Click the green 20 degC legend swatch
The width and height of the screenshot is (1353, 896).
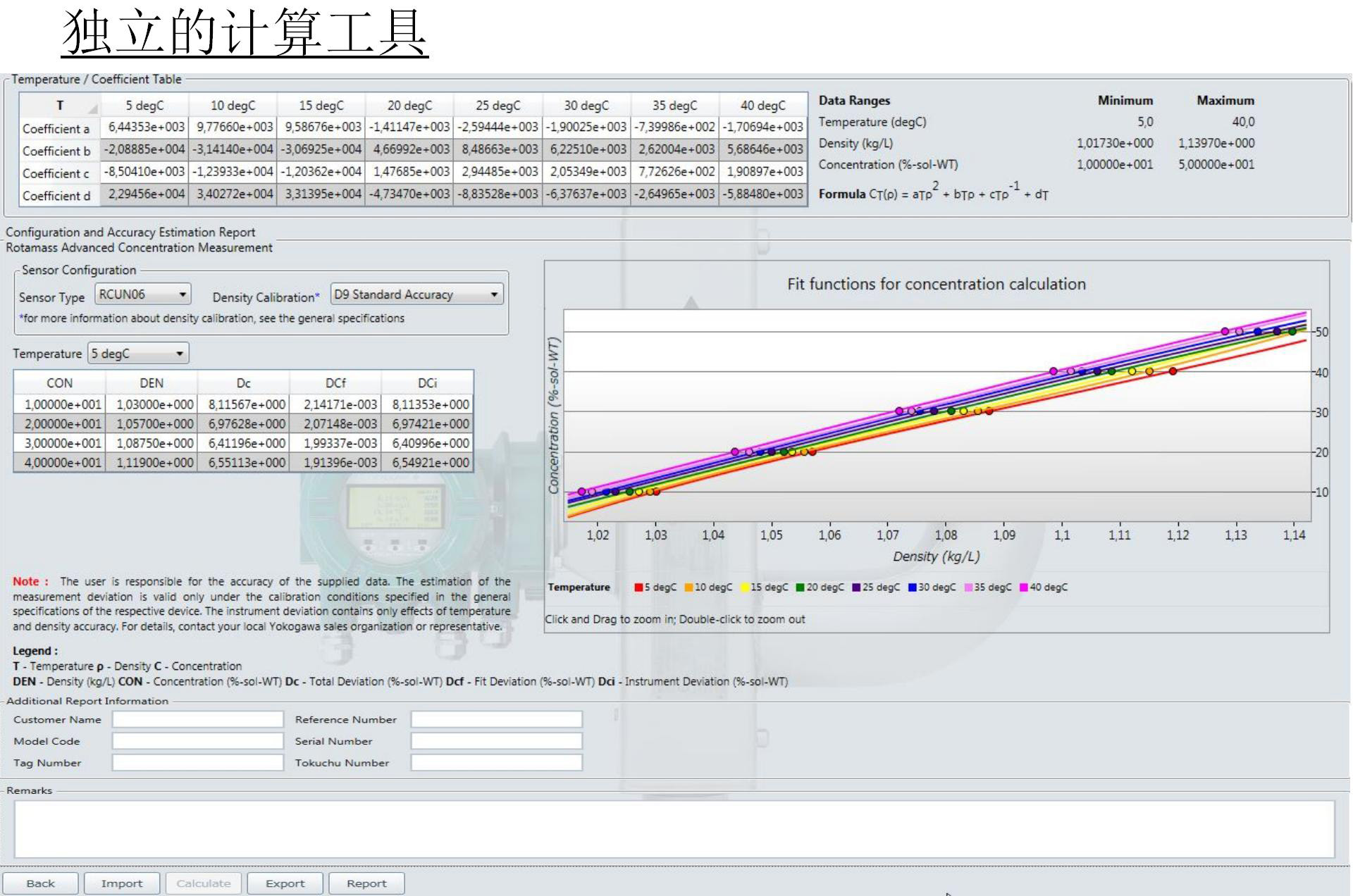click(801, 587)
